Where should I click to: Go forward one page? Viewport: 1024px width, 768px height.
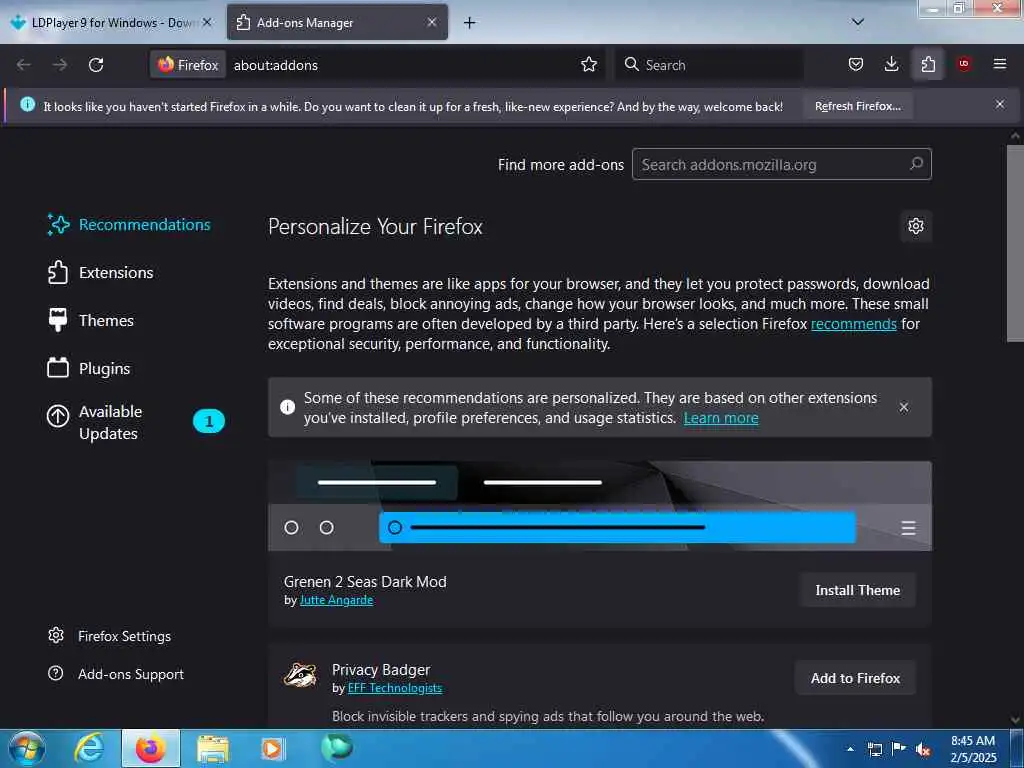59,65
